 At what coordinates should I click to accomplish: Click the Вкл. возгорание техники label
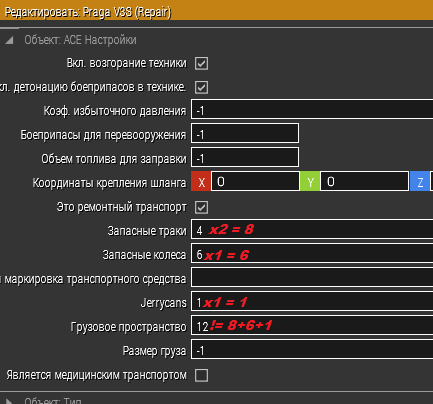click(x=127, y=63)
